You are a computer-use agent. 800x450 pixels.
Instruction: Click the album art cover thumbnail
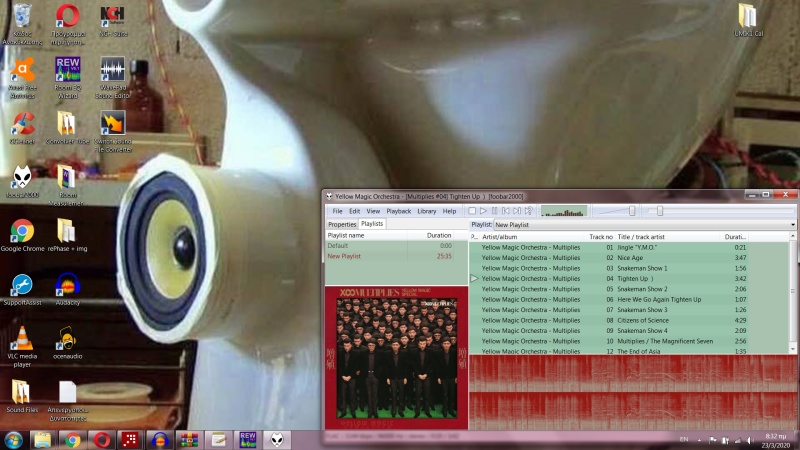click(396, 358)
